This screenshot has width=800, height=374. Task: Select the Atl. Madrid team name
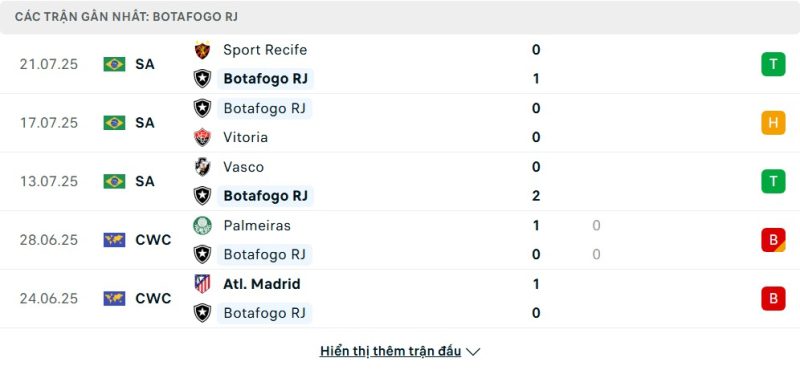tap(262, 284)
